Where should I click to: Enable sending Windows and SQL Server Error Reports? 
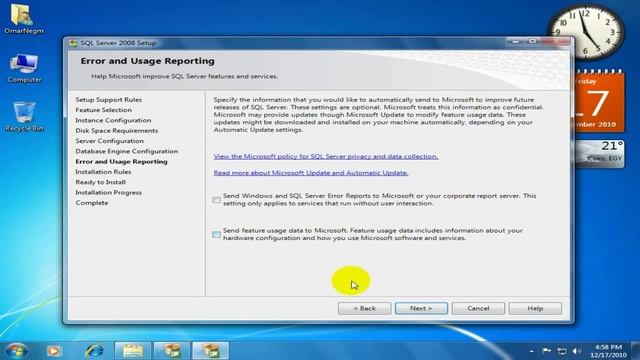[x=216, y=200]
